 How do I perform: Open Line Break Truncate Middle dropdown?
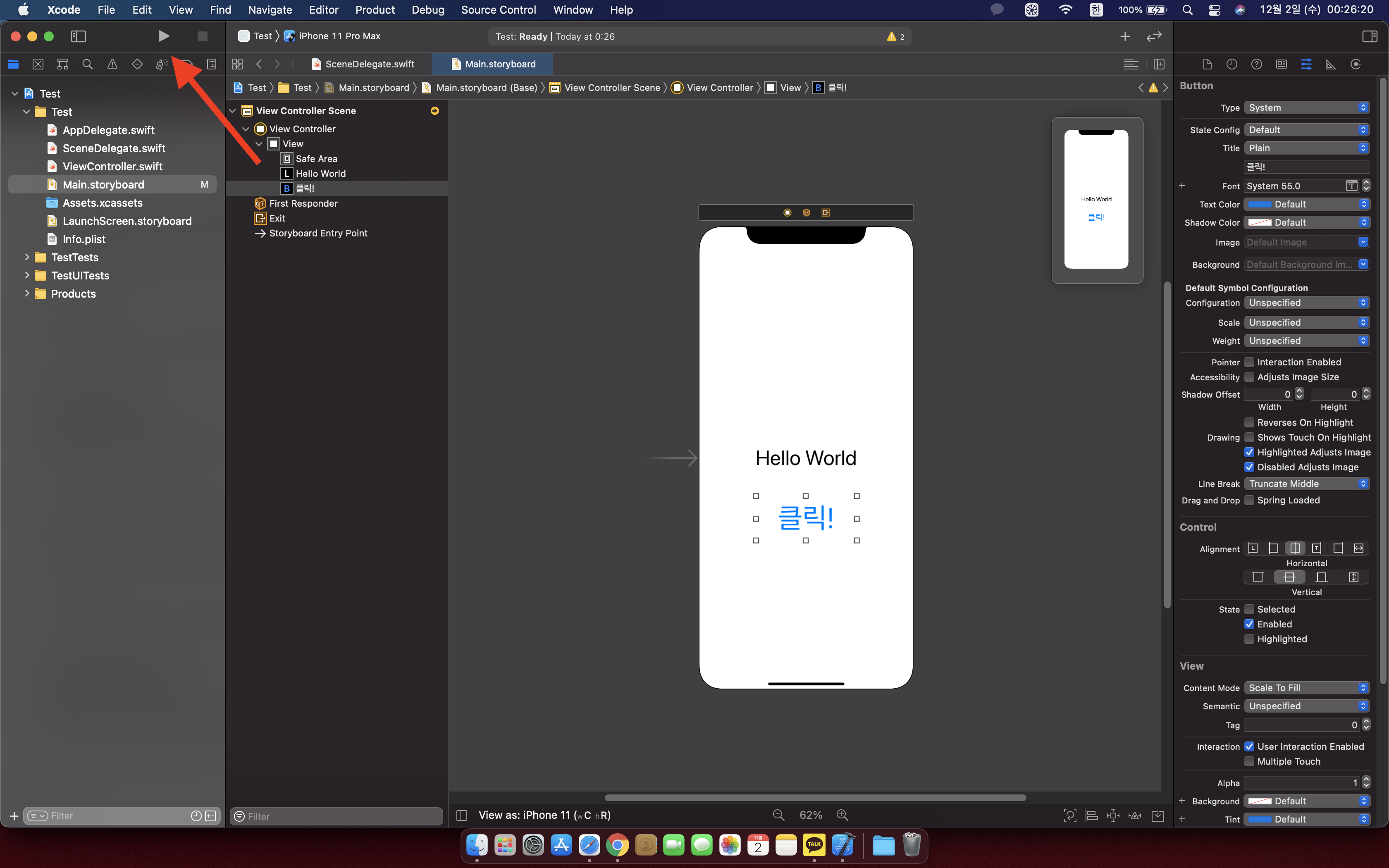[1307, 484]
